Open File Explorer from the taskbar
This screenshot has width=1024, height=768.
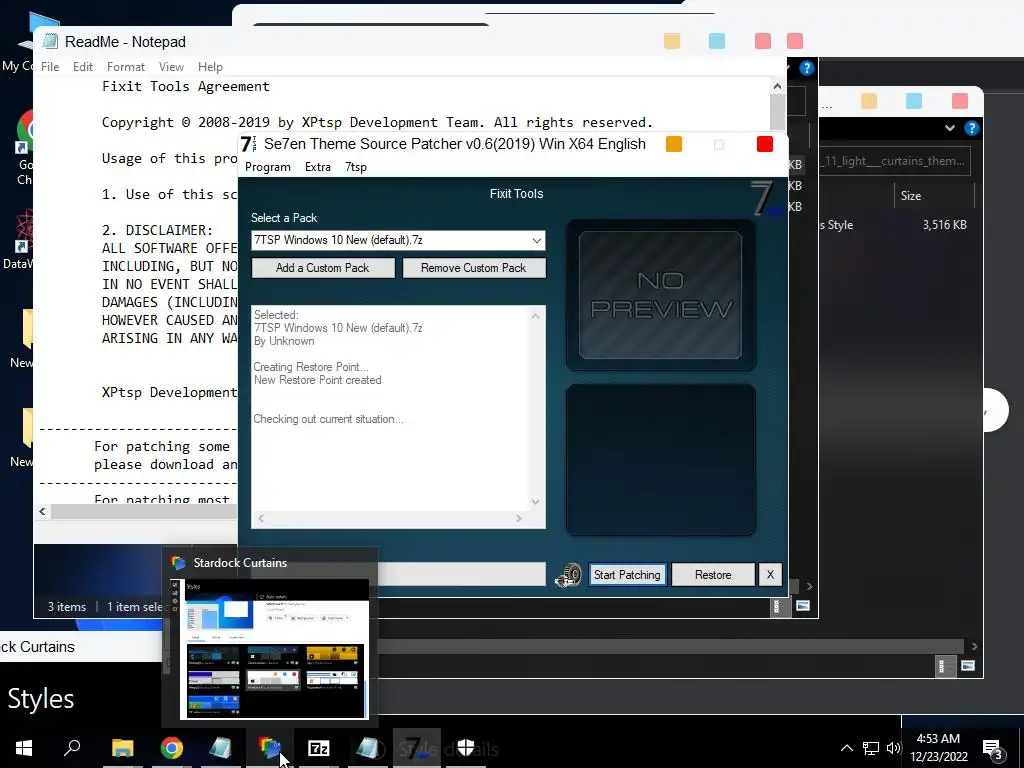coord(122,748)
